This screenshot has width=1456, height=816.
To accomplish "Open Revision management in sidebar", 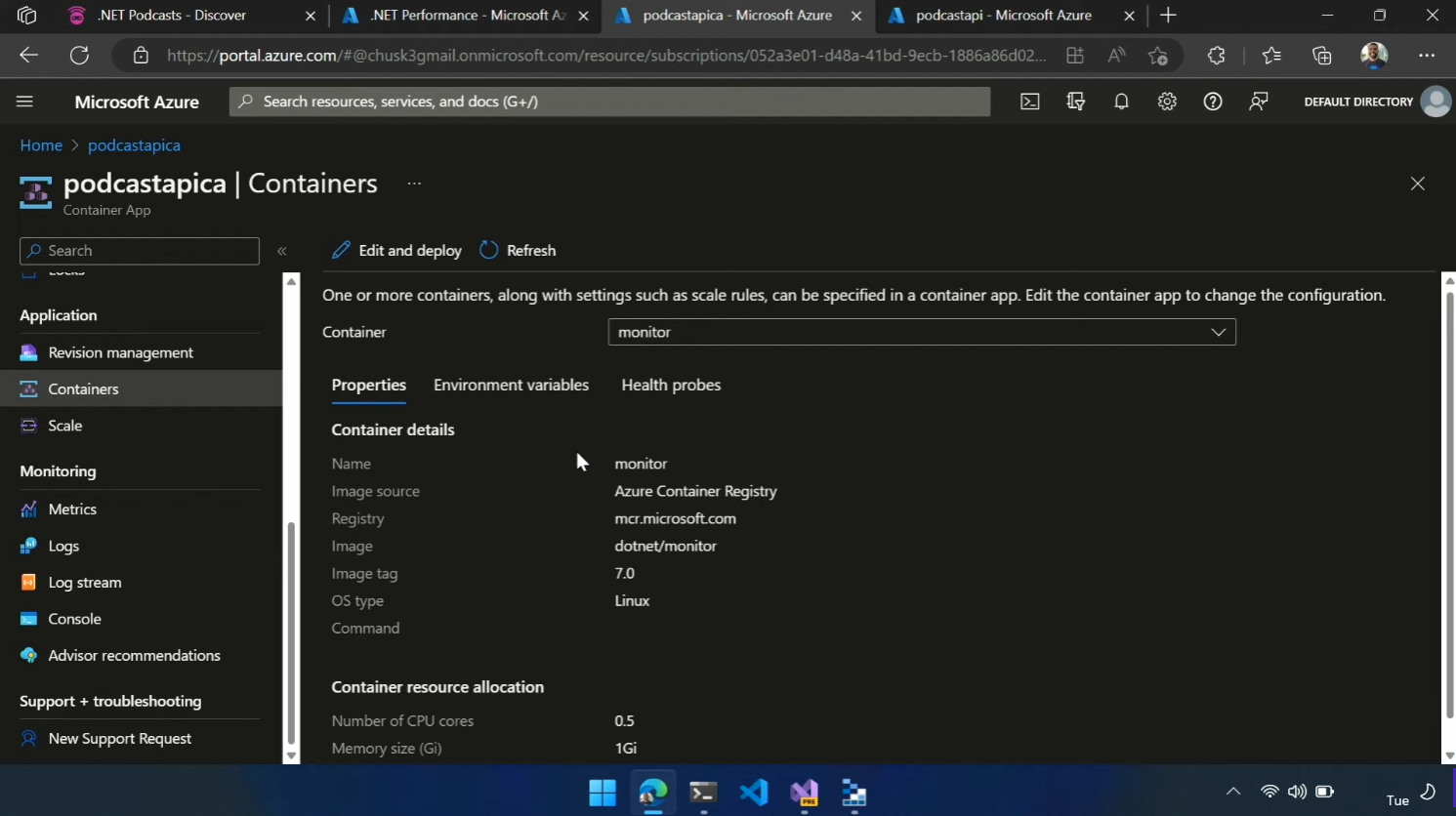I will [x=120, y=352].
